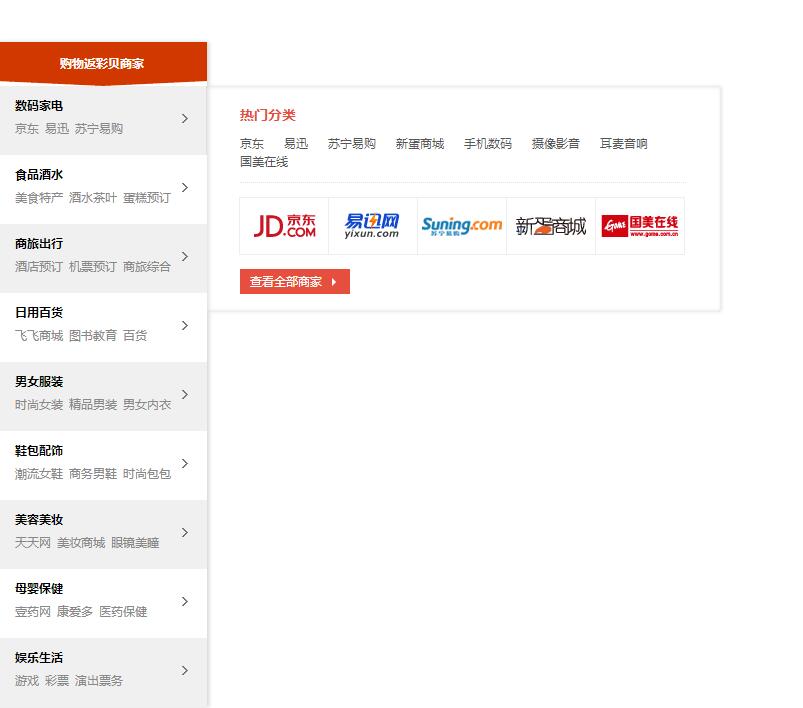
Task: Click the 查看全部商家 button
Action: (294, 282)
